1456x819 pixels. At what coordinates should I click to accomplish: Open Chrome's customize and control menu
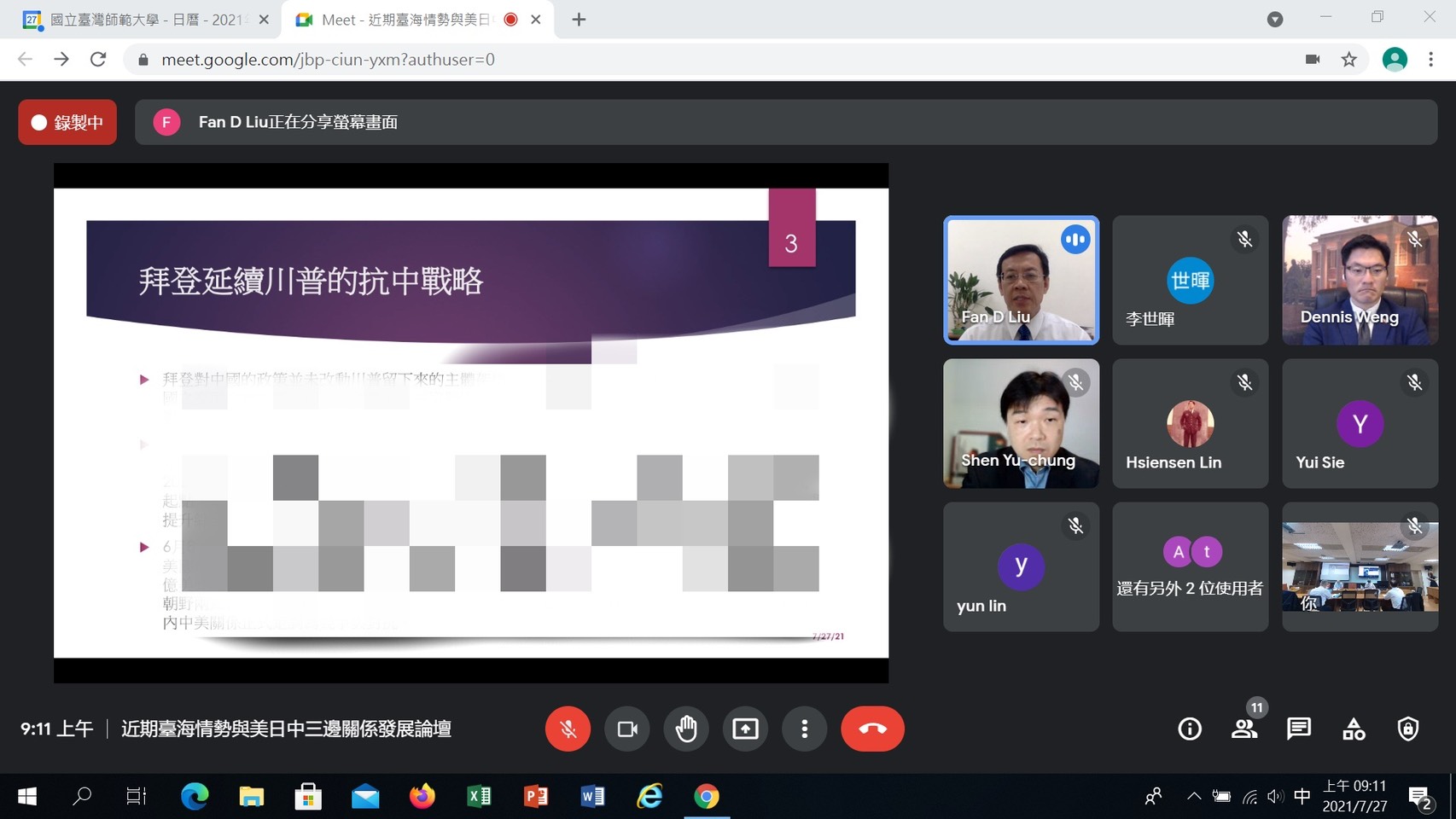click(1430, 59)
